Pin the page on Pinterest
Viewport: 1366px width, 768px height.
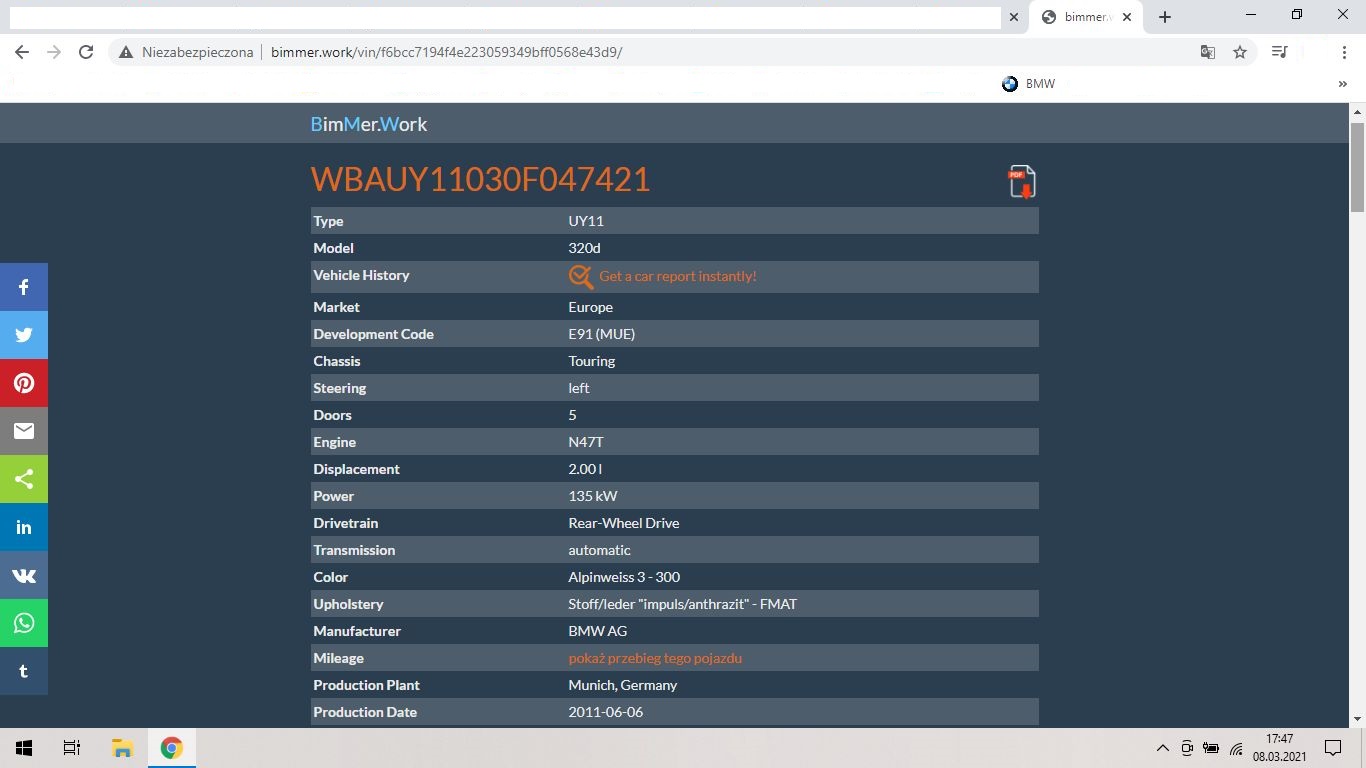[24, 383]
